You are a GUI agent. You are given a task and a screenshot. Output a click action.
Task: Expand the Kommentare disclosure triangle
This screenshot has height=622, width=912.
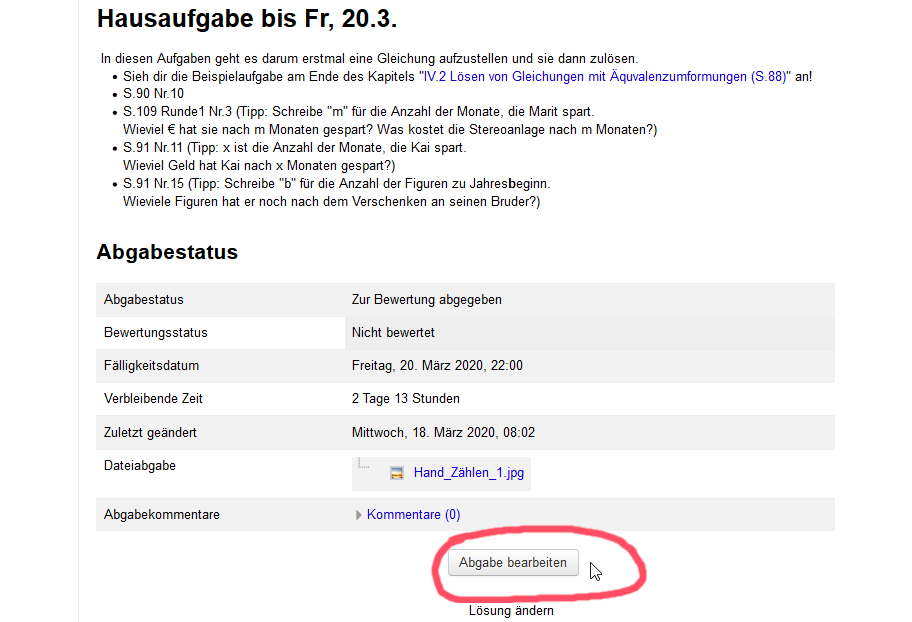[359, 515]
